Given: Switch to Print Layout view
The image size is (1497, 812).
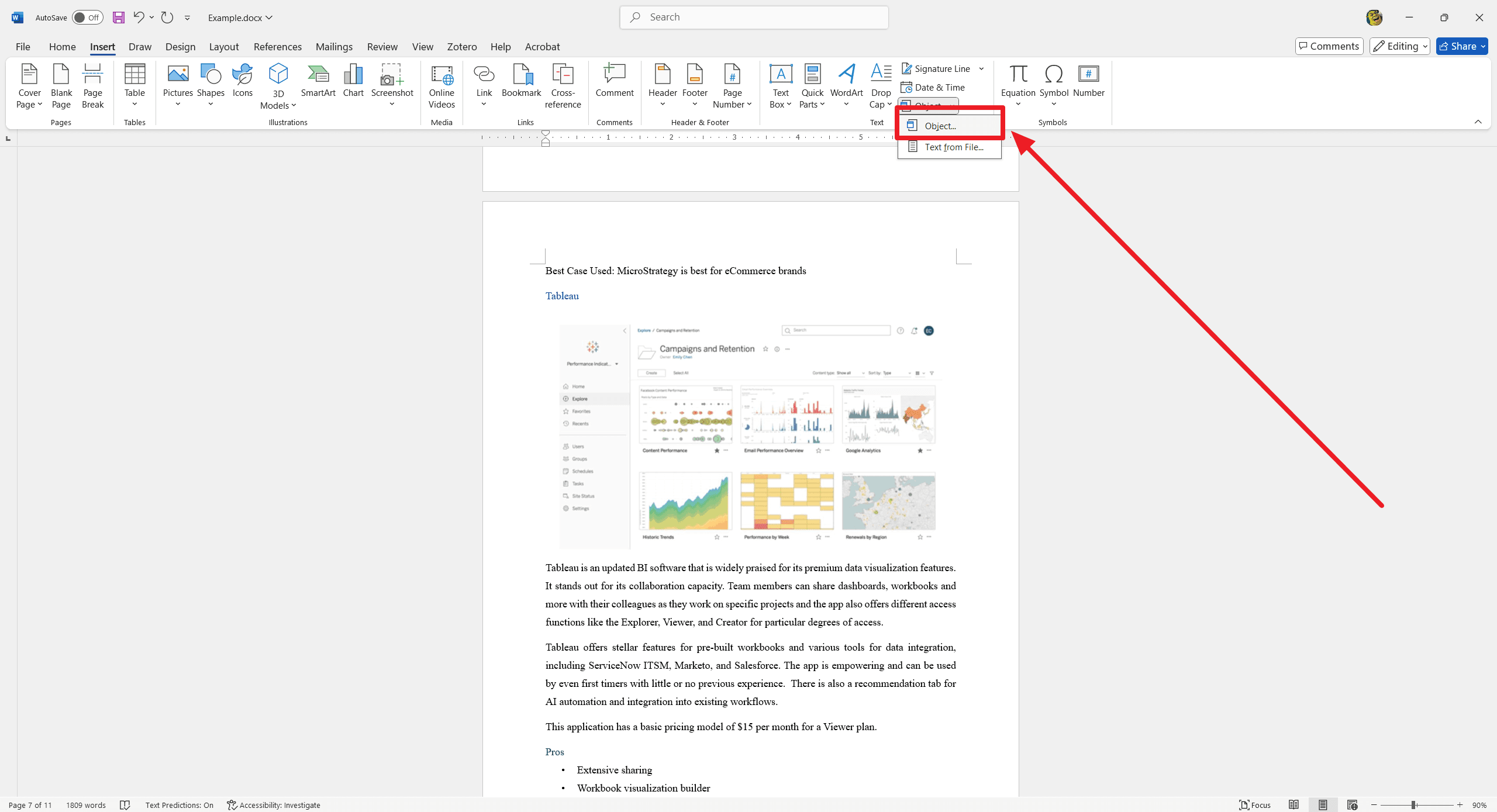Looking at the screenshot, I should coord(1323,805).
